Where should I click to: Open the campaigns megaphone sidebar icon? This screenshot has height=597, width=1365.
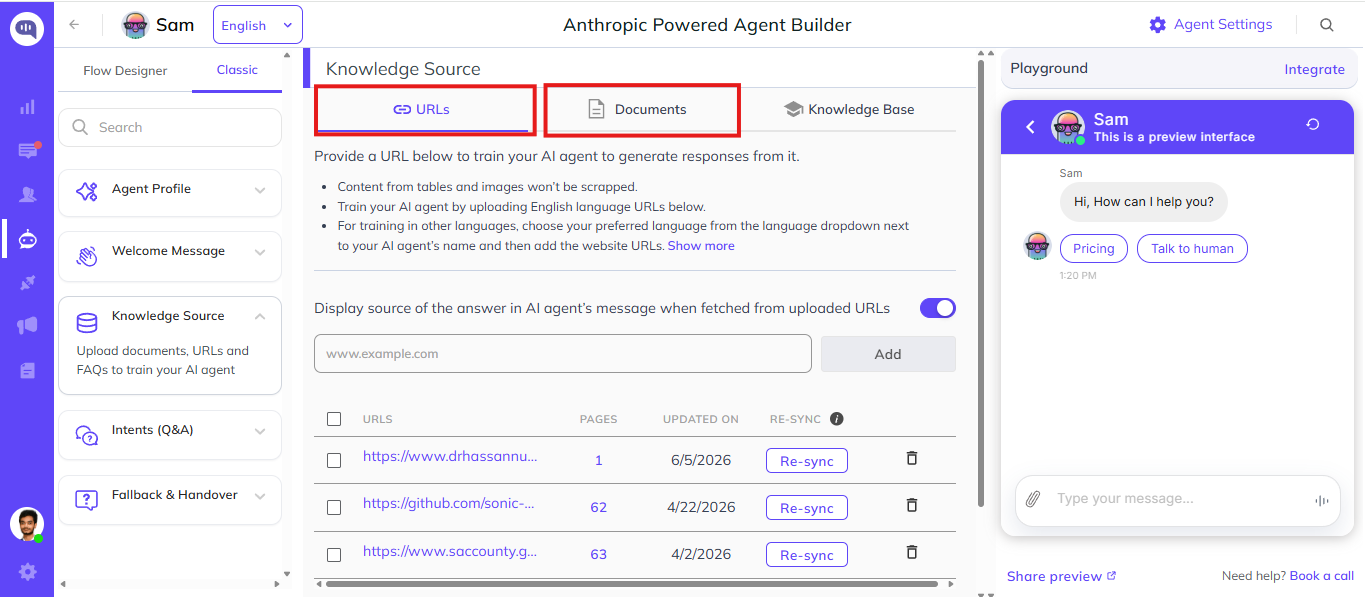click(27, 326)
